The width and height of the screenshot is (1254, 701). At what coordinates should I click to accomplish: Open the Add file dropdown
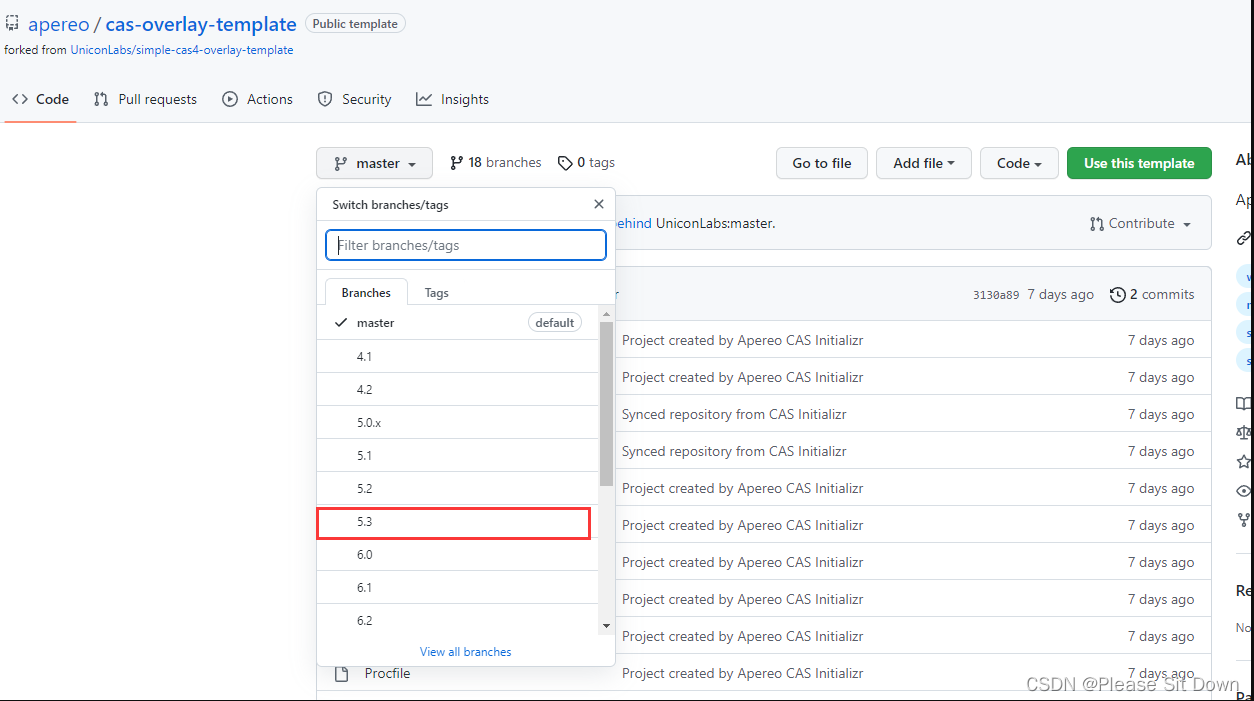pyautogui.click(x=924, y=163)
